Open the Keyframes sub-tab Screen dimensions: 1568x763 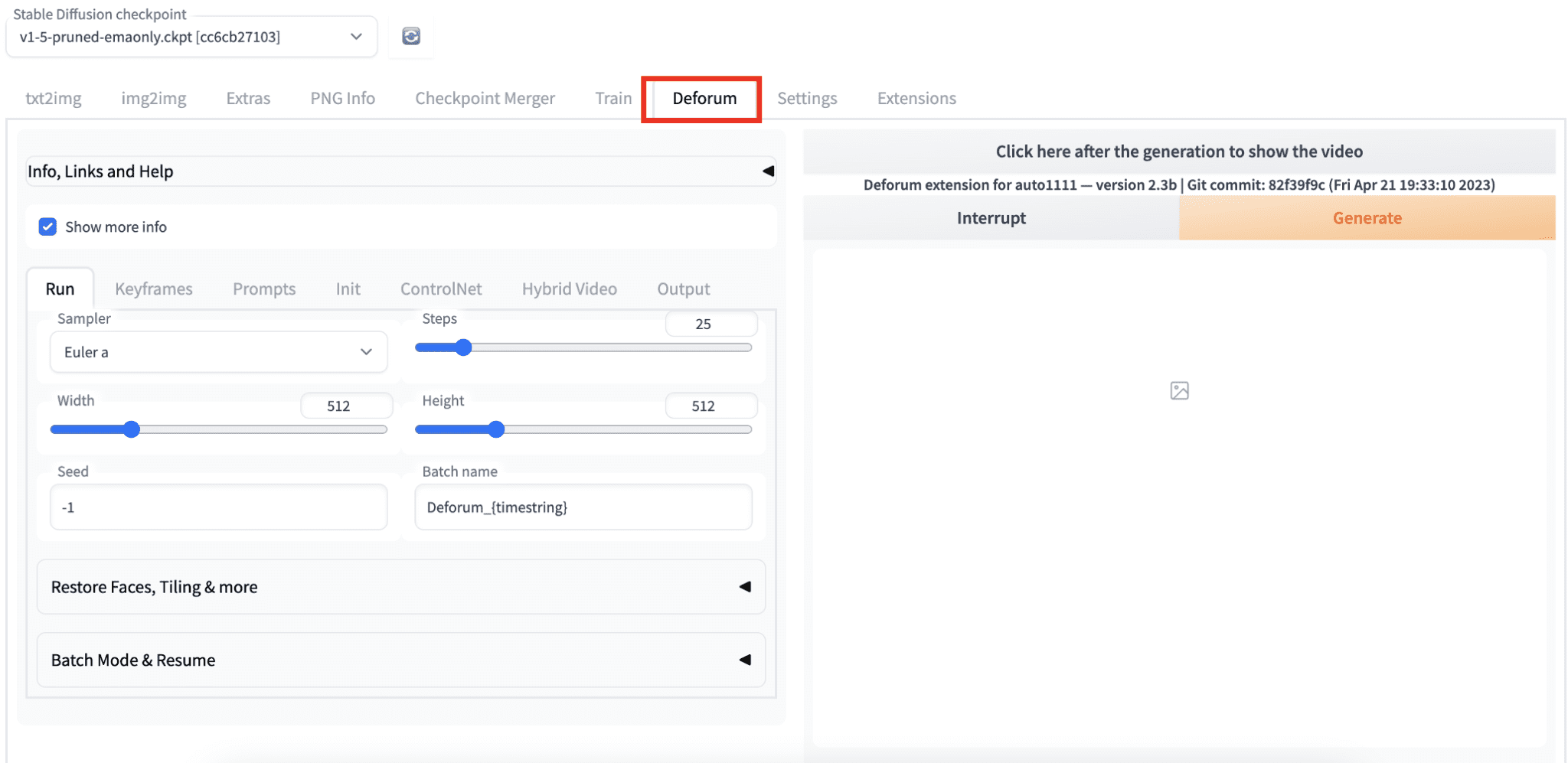click(154, 289)
